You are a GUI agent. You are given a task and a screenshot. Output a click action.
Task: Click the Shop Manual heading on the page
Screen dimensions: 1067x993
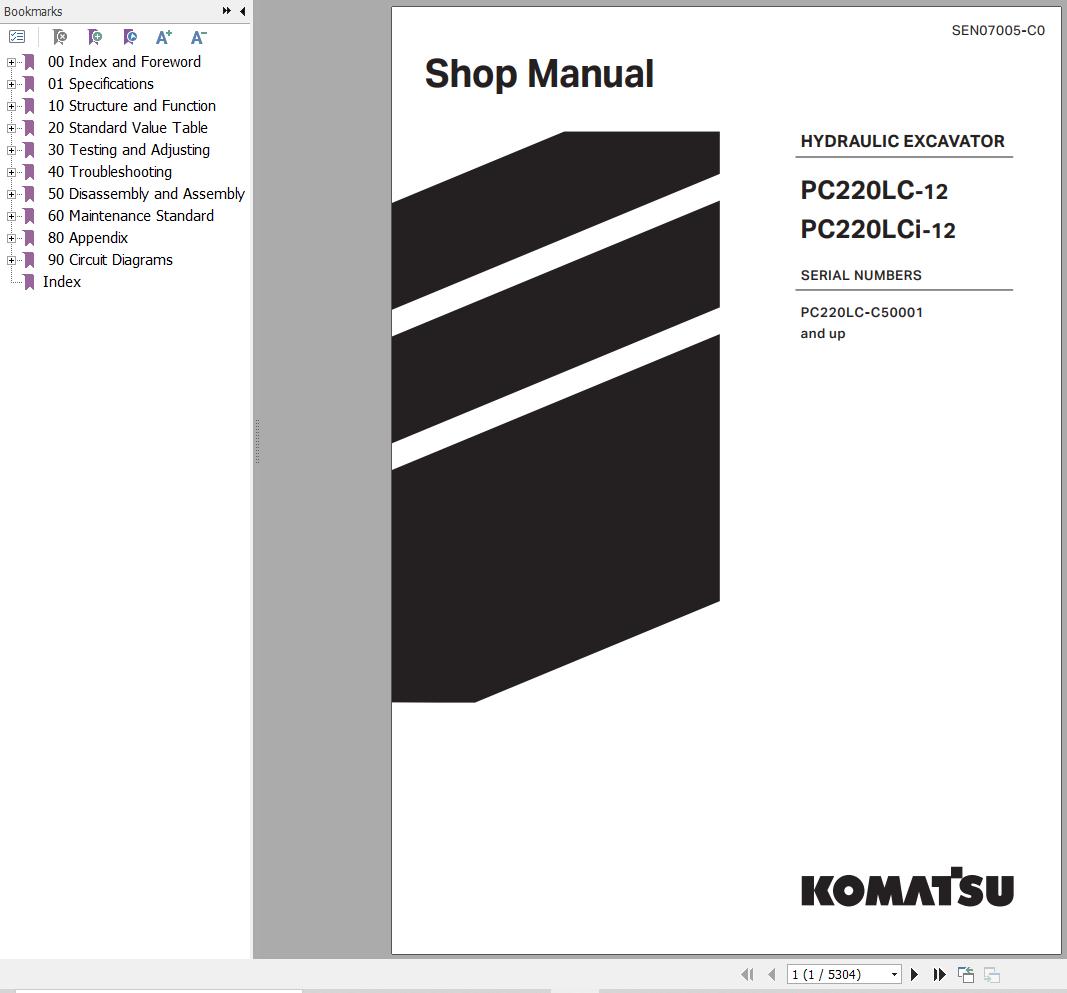click(x=539, y=74)
